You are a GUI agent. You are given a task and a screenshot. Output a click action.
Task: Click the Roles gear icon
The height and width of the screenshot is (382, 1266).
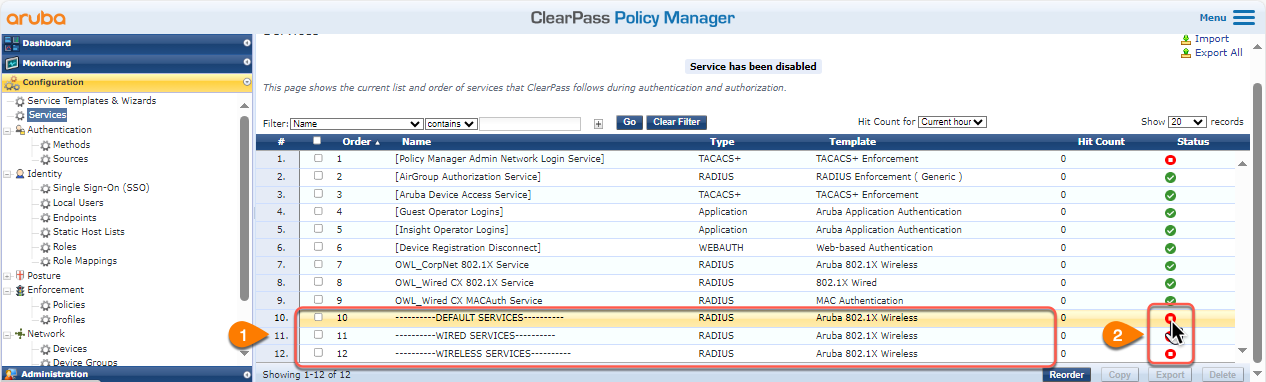45,247
